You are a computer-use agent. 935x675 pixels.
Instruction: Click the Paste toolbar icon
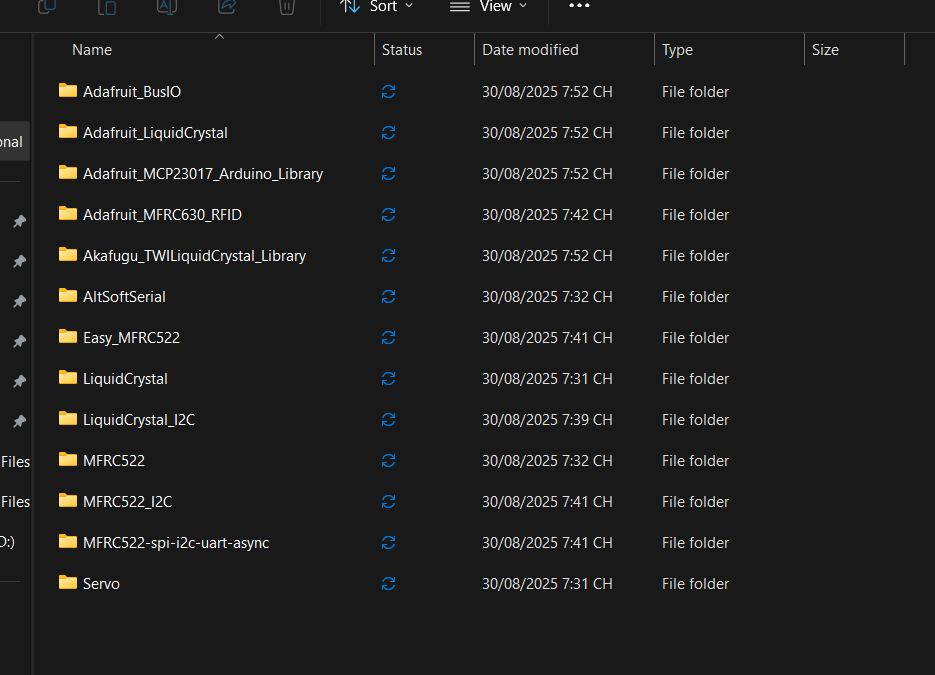point(107,6)
